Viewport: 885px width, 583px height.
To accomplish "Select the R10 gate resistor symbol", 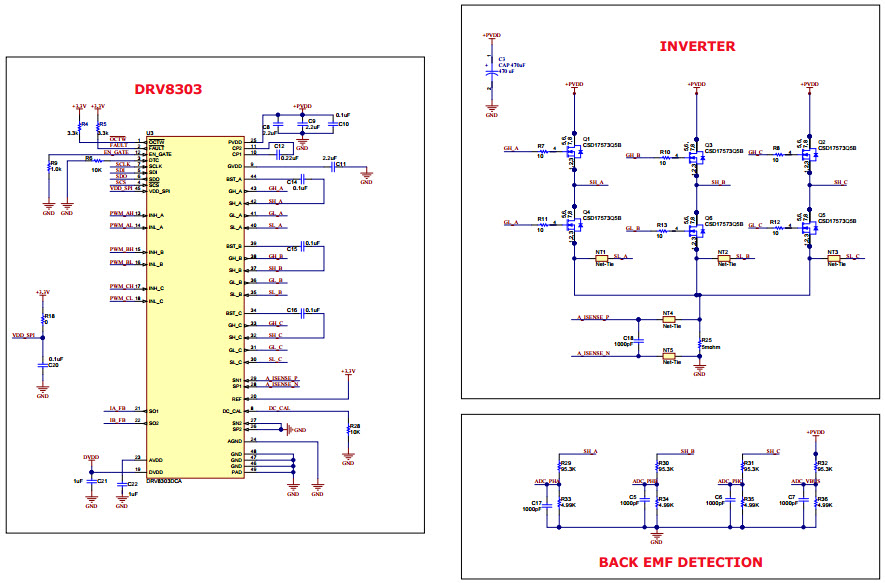I will click(667, 157).
